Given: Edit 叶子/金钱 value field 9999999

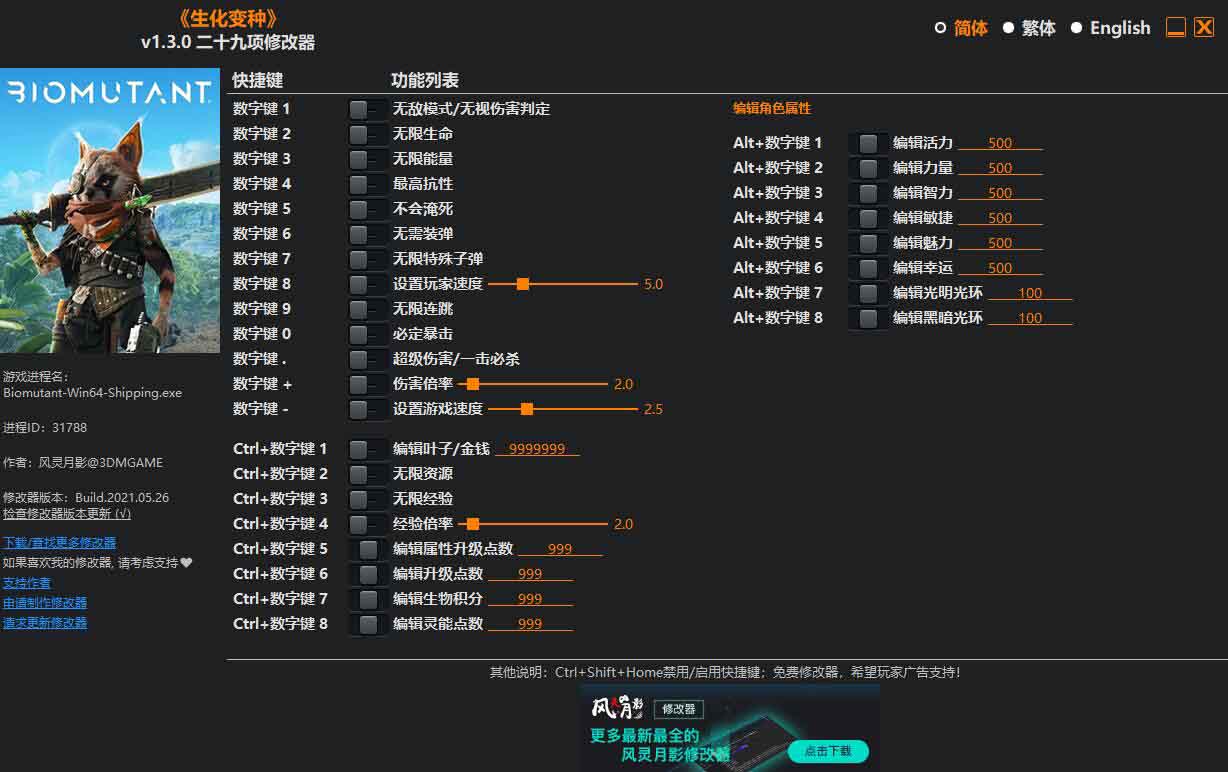Looking at the screenshot, I should (537, 449).
